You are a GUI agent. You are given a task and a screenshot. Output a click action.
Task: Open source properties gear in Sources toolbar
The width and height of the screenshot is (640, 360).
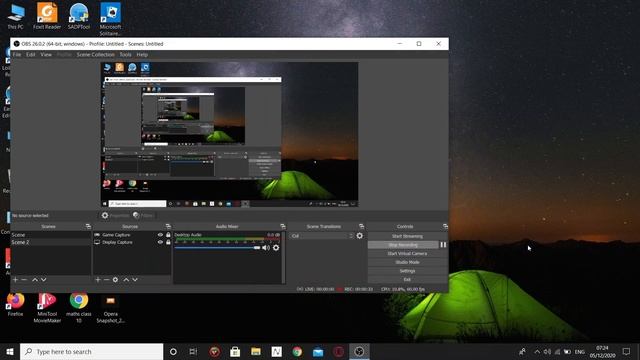(116, 280)
